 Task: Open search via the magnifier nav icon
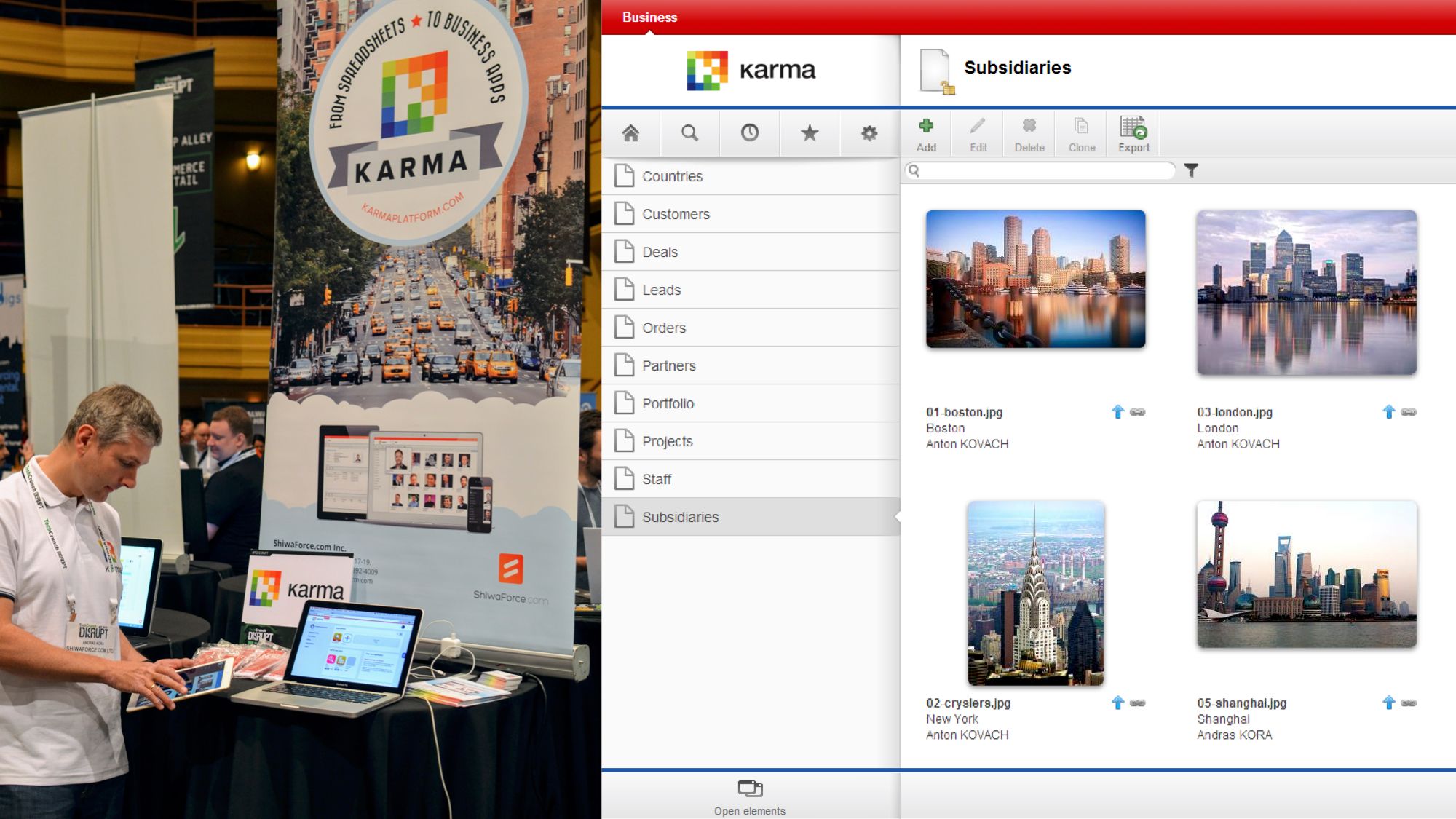pos(689,133)
